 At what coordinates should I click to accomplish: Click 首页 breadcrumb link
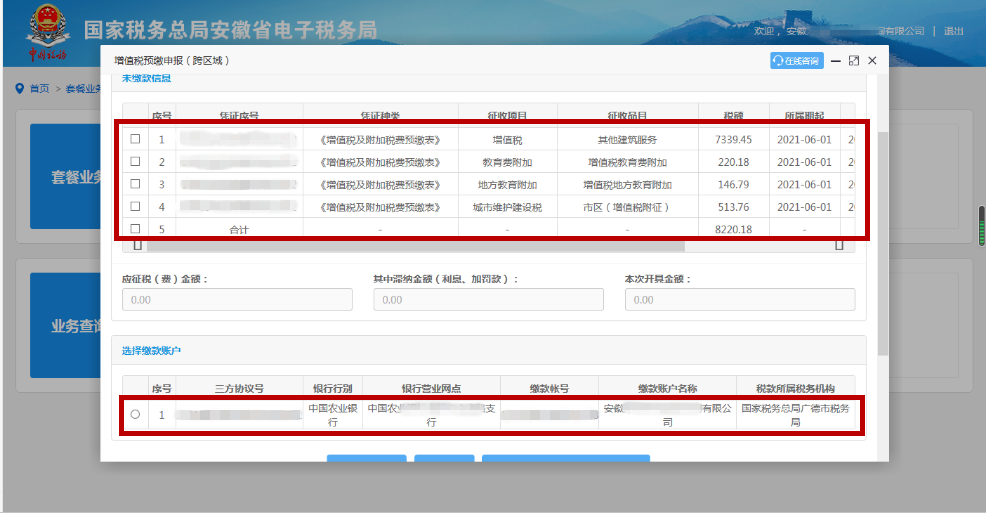coord(40,89)
